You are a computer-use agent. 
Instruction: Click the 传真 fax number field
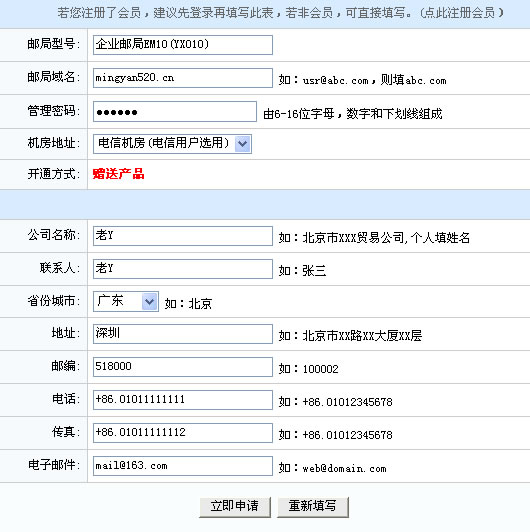coord(183,433)
